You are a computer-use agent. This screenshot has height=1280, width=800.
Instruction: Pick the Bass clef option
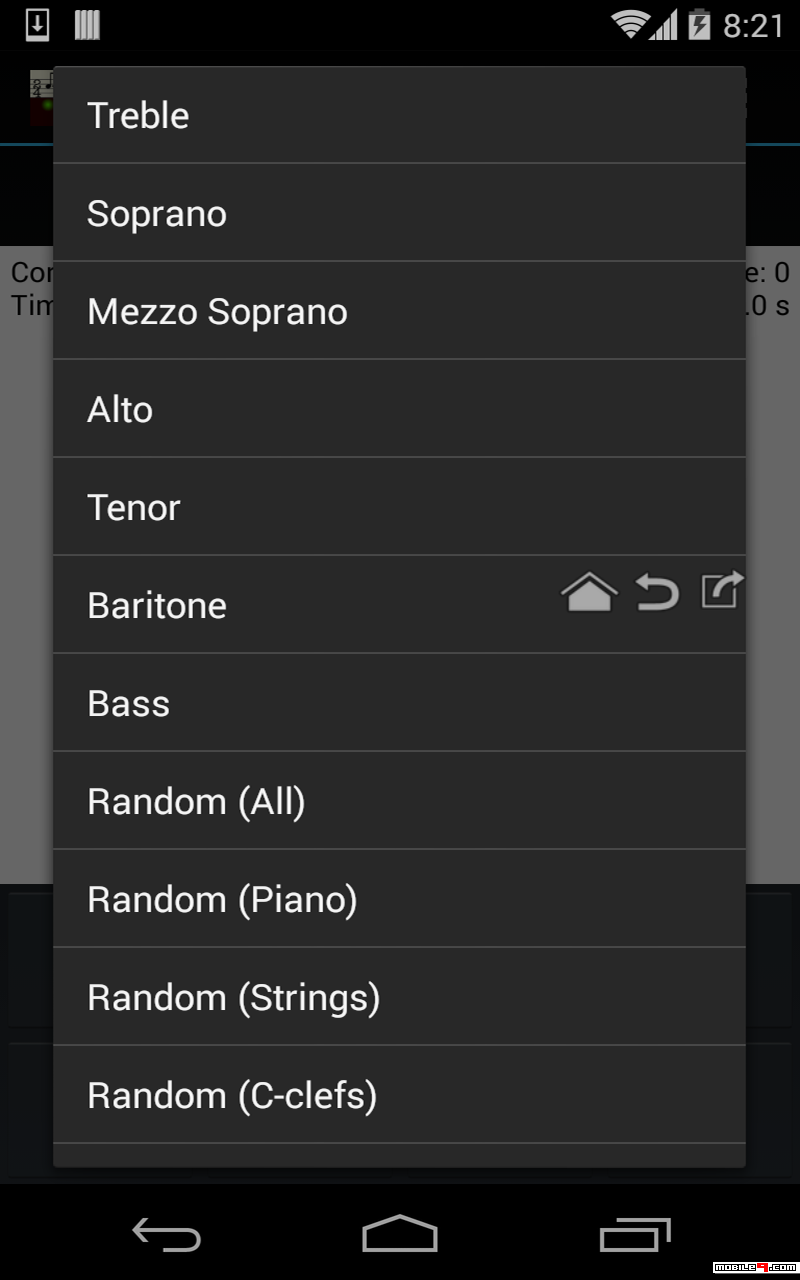point(399,703)
